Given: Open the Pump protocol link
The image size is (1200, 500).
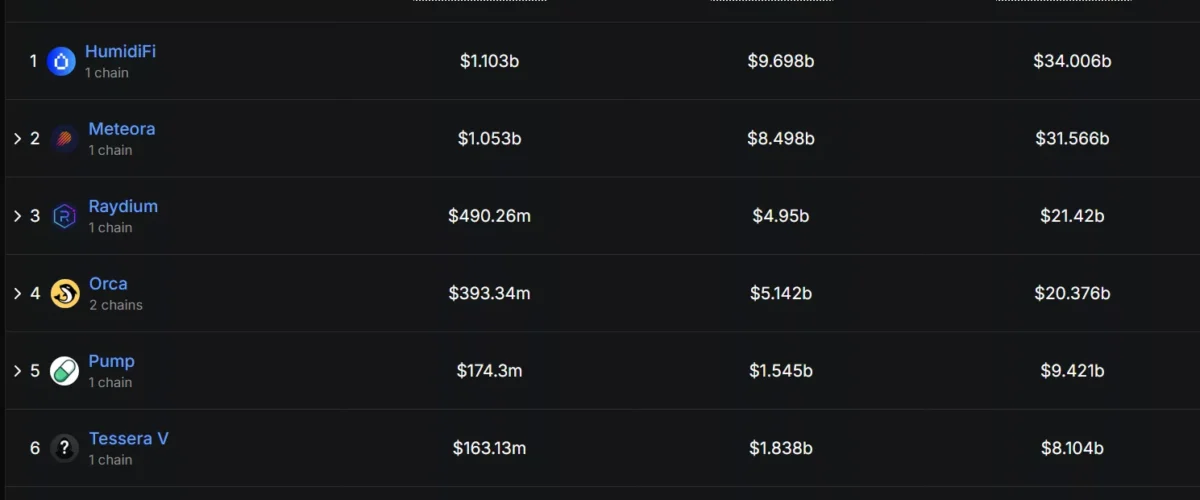Looking at the screenshot, I should (111, 361).
